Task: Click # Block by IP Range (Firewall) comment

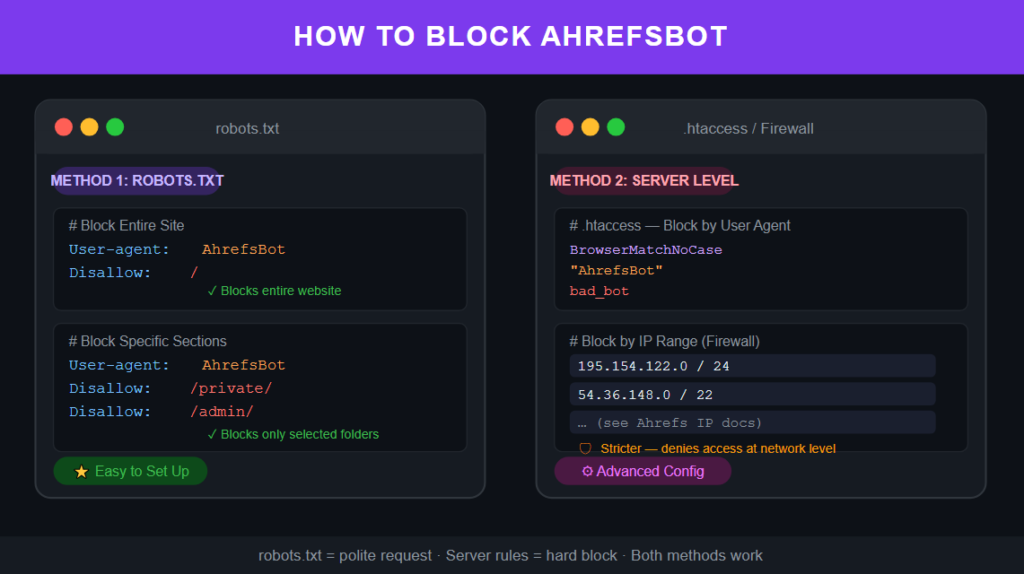Action: pos(664,341)
